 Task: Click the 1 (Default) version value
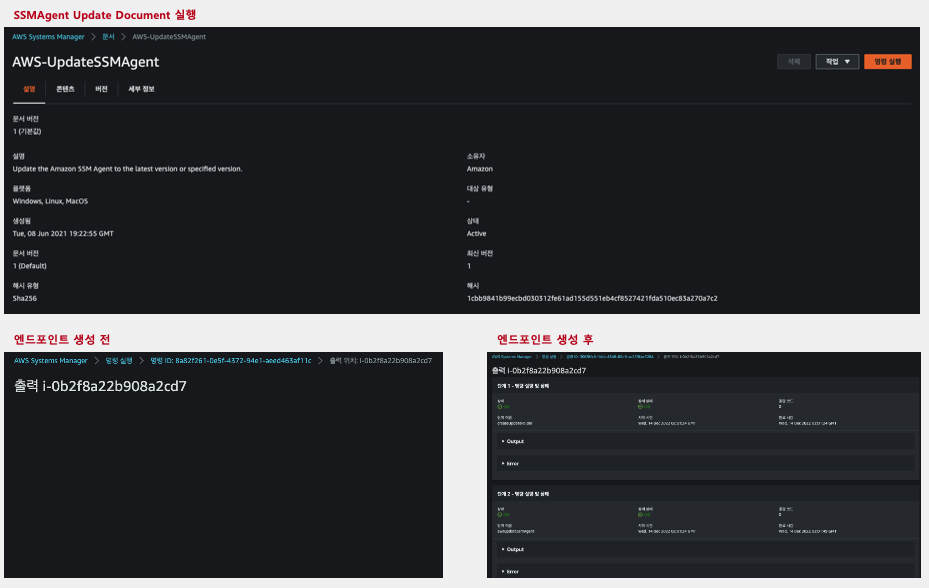(30, 266)
